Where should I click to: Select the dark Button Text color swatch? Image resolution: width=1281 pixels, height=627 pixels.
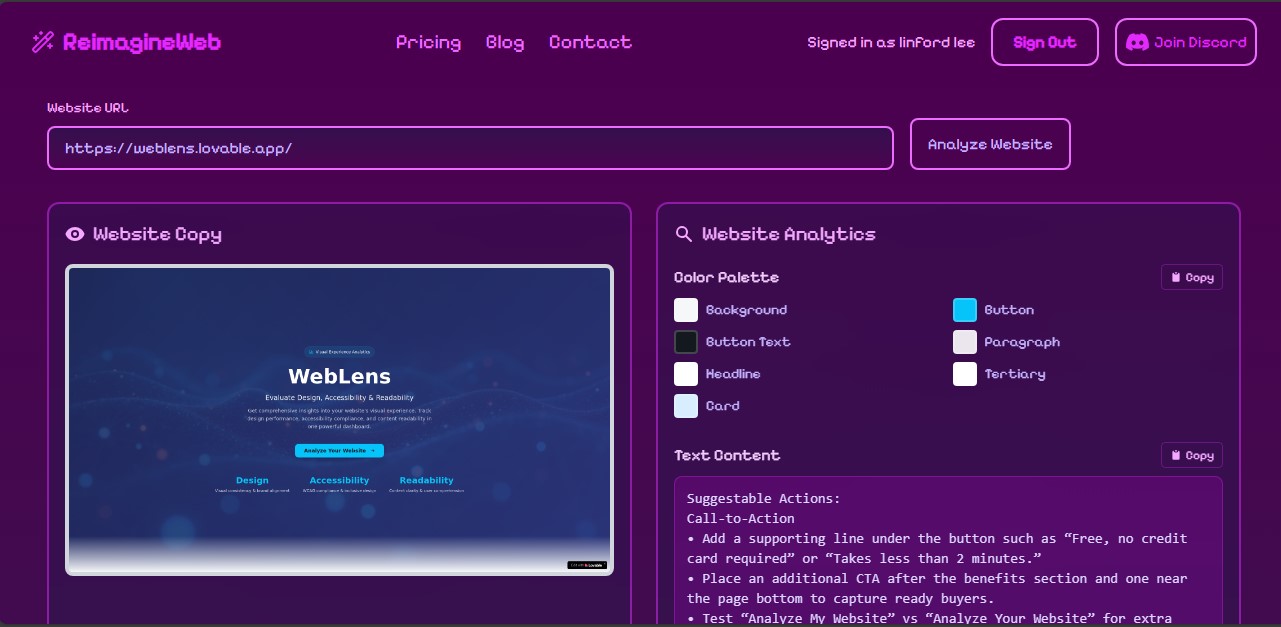[686, 342]
